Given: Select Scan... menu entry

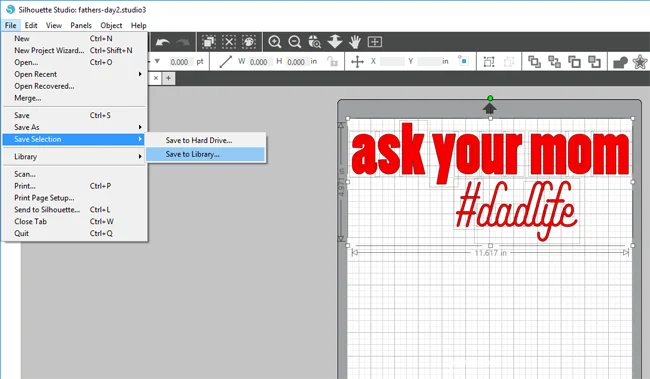Looking at the screenshot, I should (x=75, y=174).
